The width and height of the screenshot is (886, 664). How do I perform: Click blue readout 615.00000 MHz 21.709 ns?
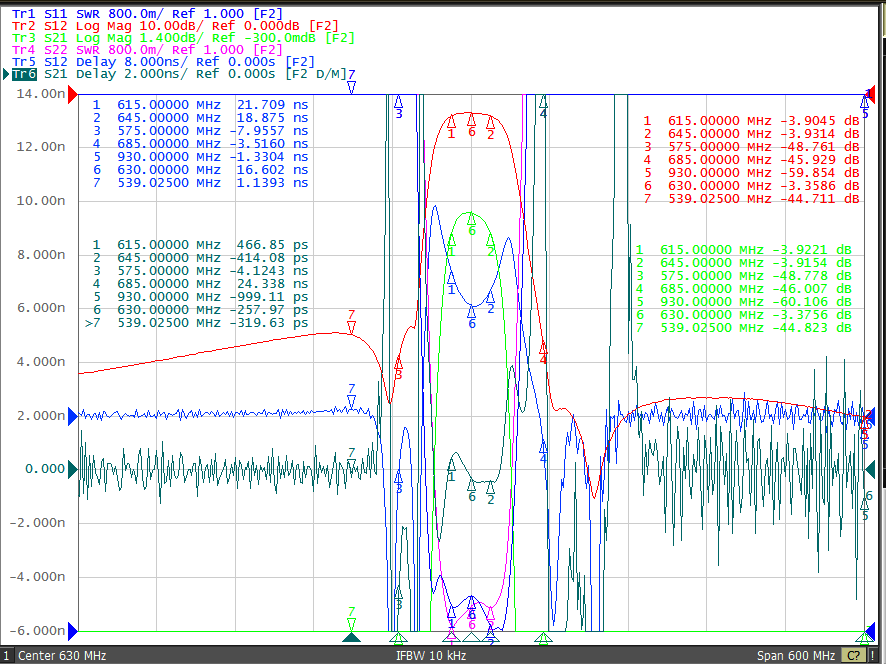click(201, 105)
